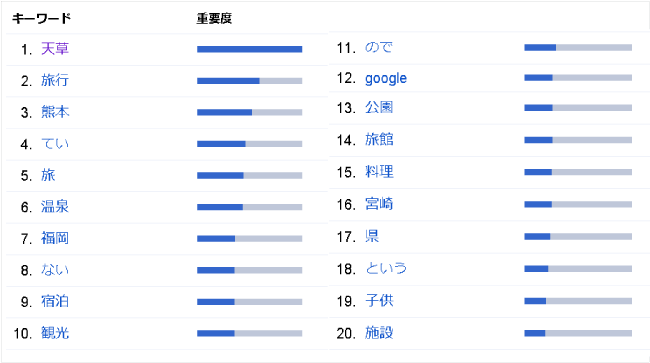Click the importance bar for ので
650x363 pixels.
pos(578,48)
